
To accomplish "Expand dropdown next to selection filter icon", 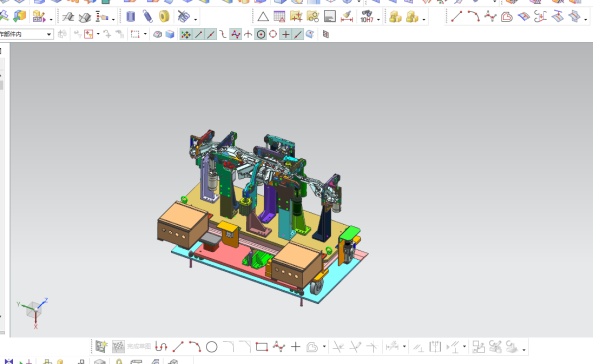I will point(98,34).
